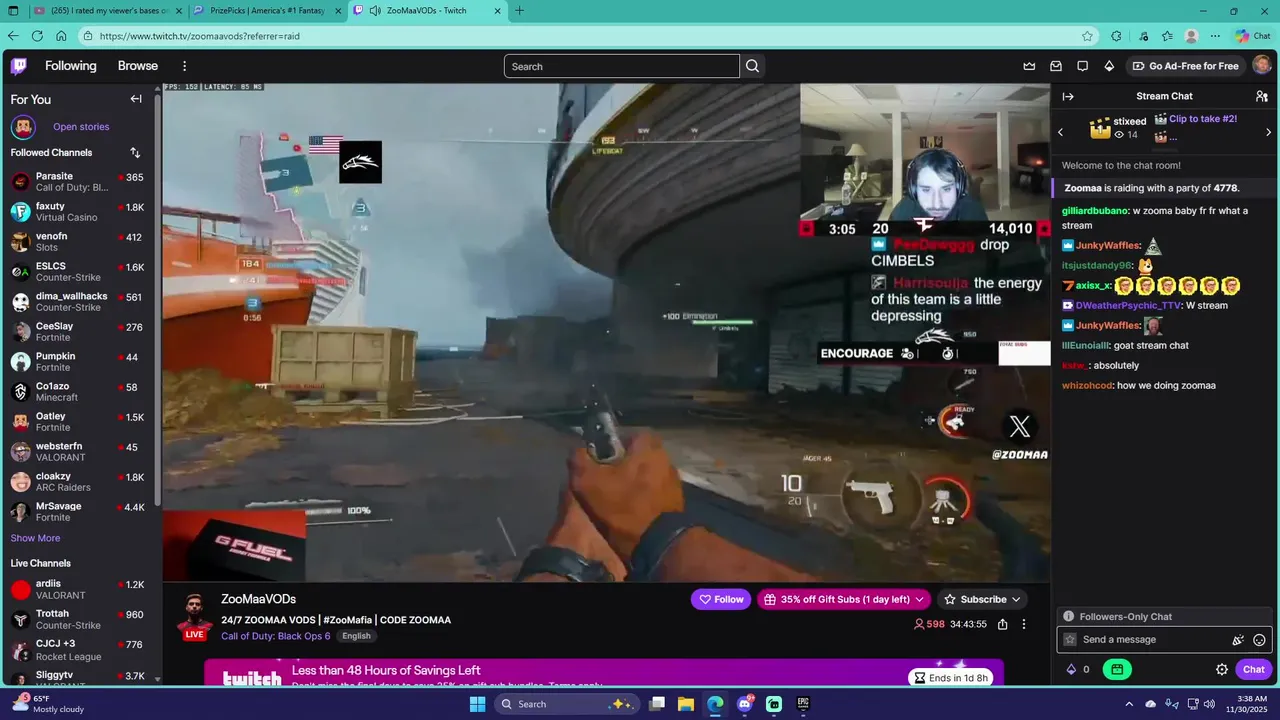Screen dimensions: 1280x720
Task: Click gilliardbubano username in chat
Action: coord(1095,211)
